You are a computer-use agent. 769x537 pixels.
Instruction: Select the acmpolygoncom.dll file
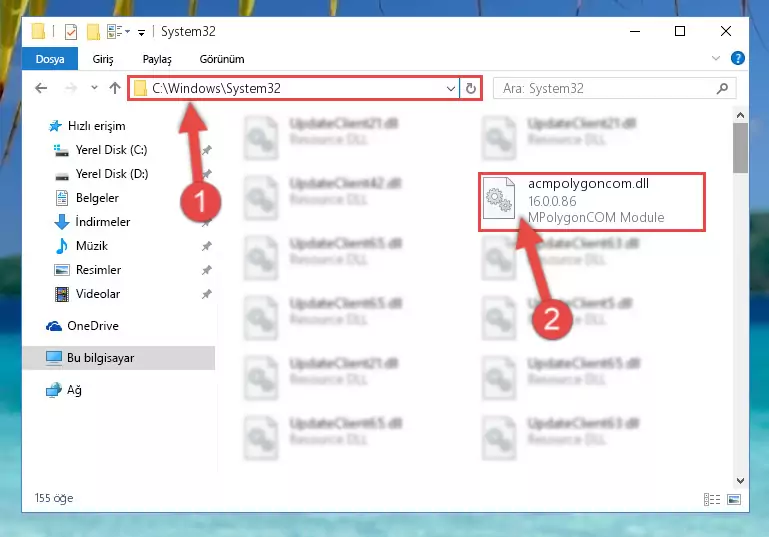(592, 202)
